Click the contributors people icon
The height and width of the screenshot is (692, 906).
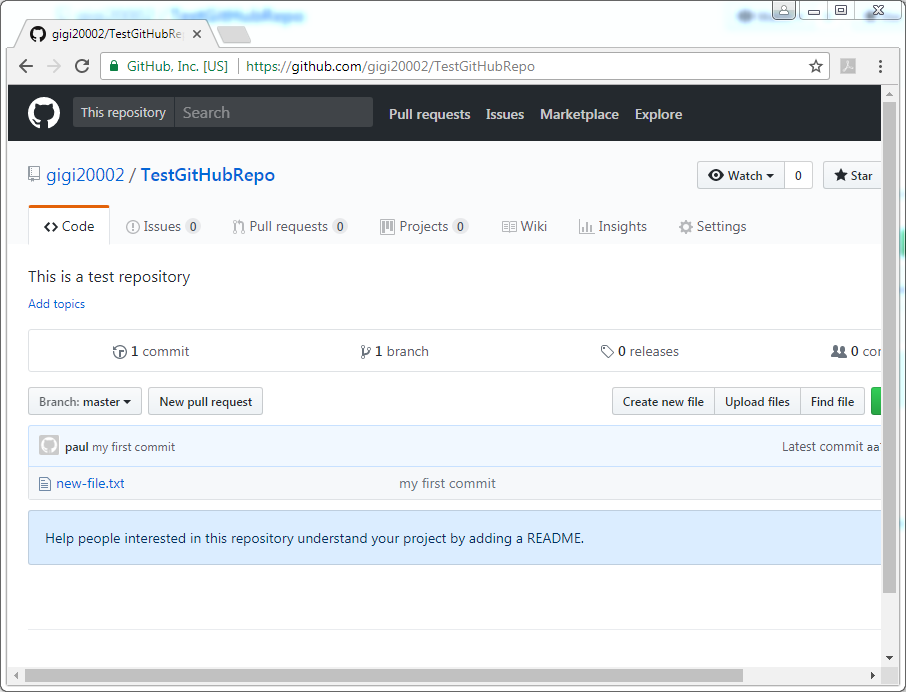(x=838, y=351)
